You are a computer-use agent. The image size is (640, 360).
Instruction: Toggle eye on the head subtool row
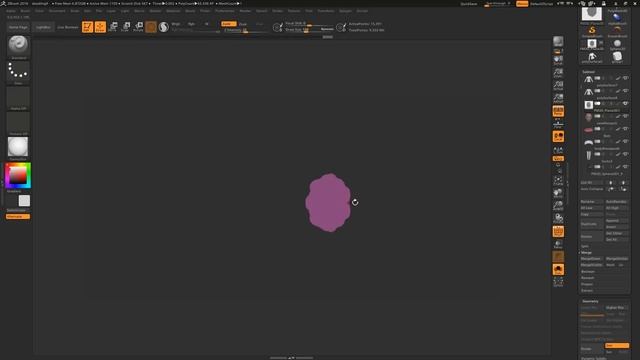point(625,116)
